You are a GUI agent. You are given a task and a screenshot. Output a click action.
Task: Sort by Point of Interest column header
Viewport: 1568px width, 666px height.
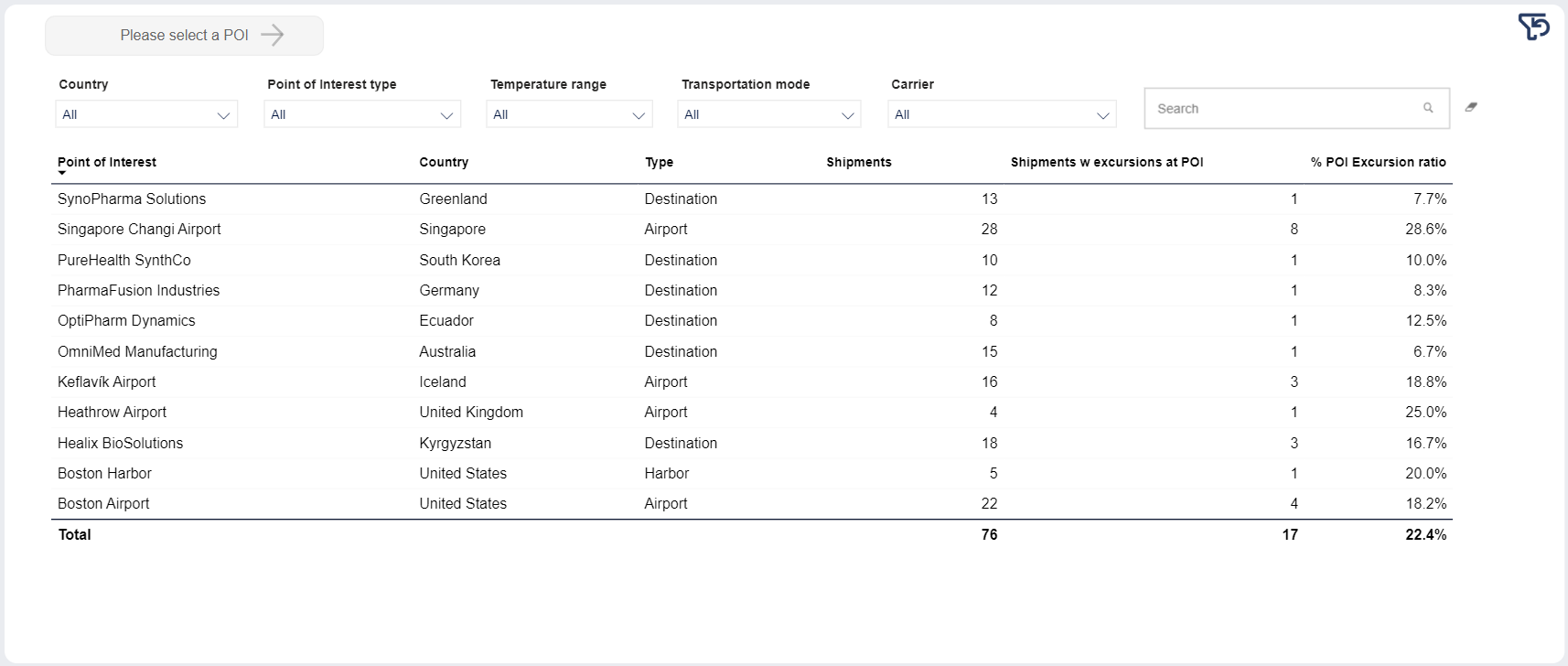[x=107, y=162]
